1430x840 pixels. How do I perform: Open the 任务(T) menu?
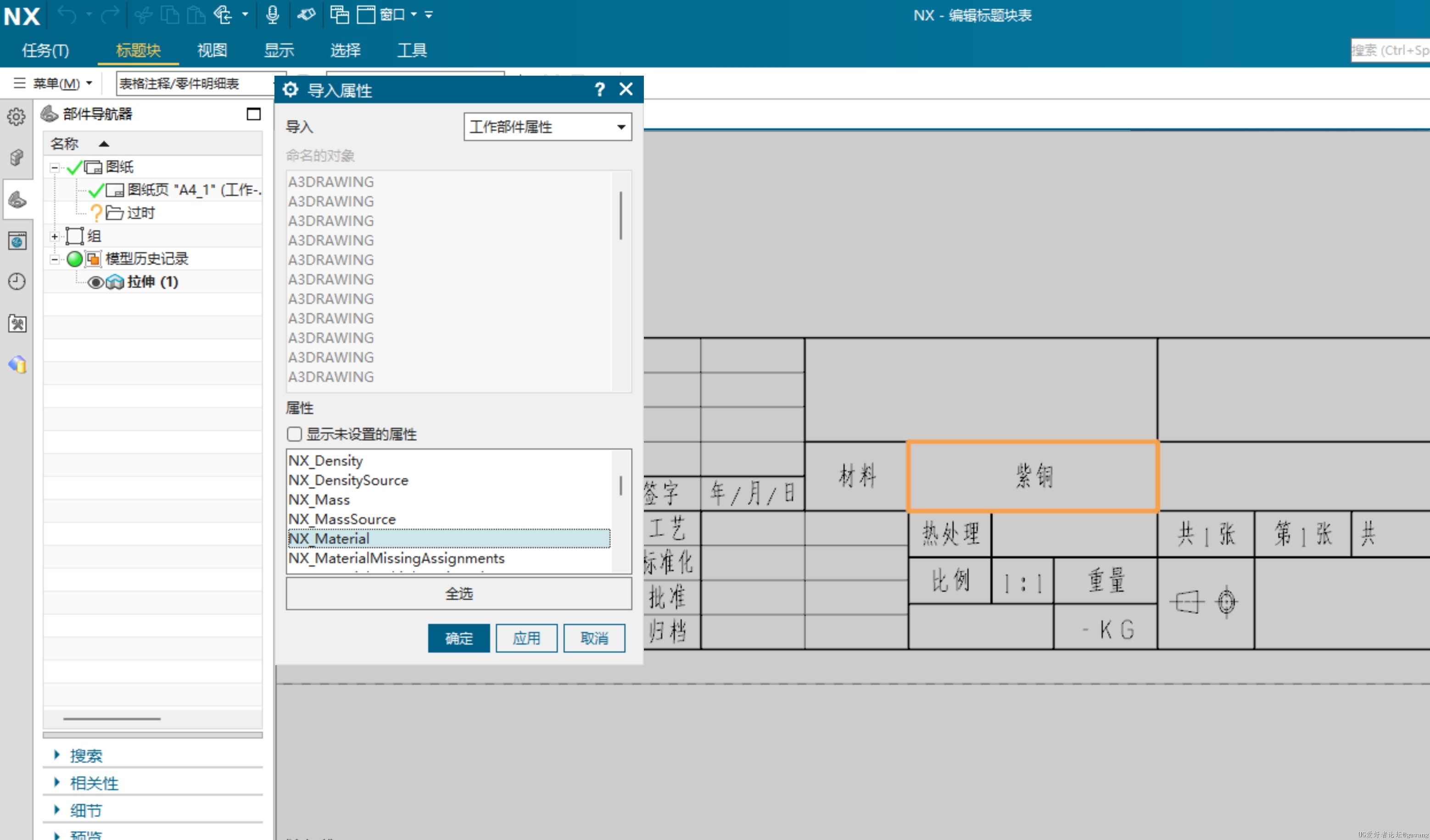45,50
